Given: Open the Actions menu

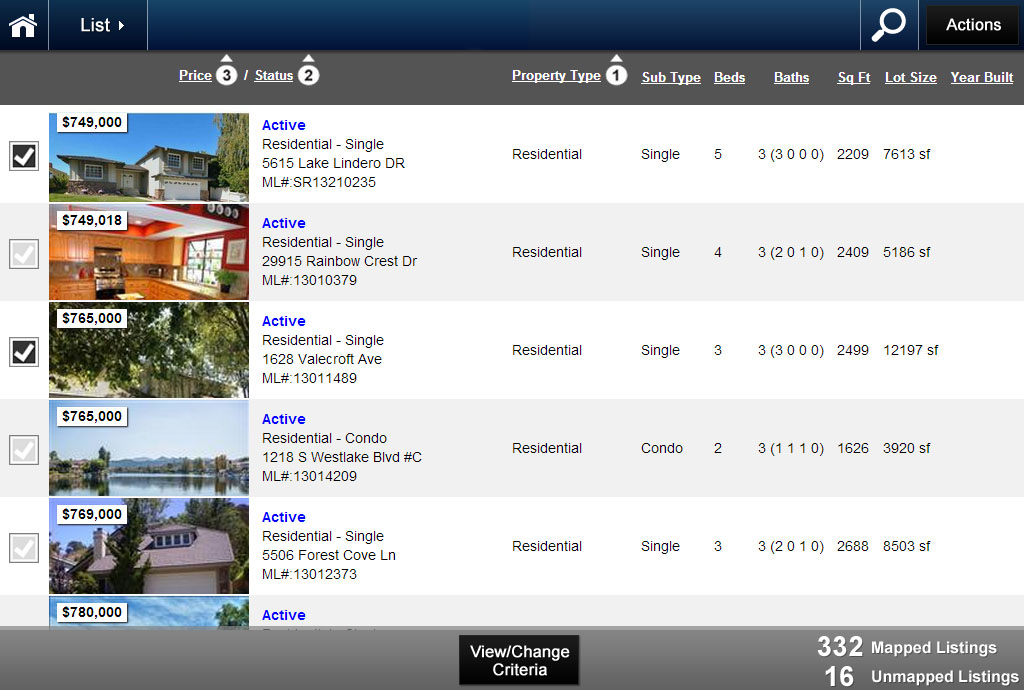Looking at the screenshot, I should pos(972,25).
